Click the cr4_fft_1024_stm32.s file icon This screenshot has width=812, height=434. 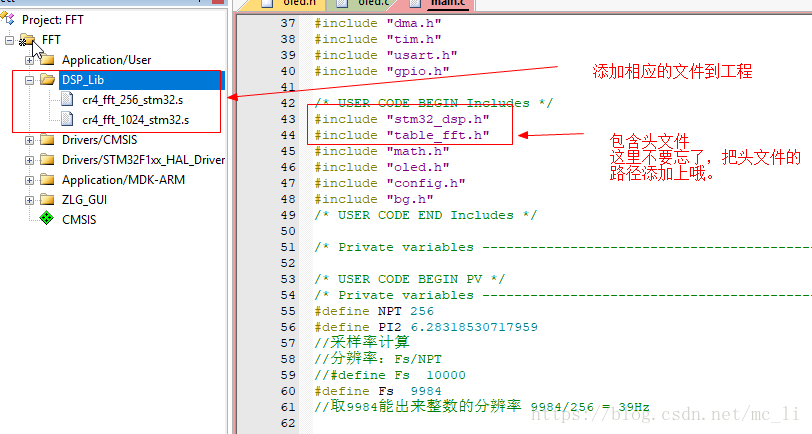coord(67,119)
